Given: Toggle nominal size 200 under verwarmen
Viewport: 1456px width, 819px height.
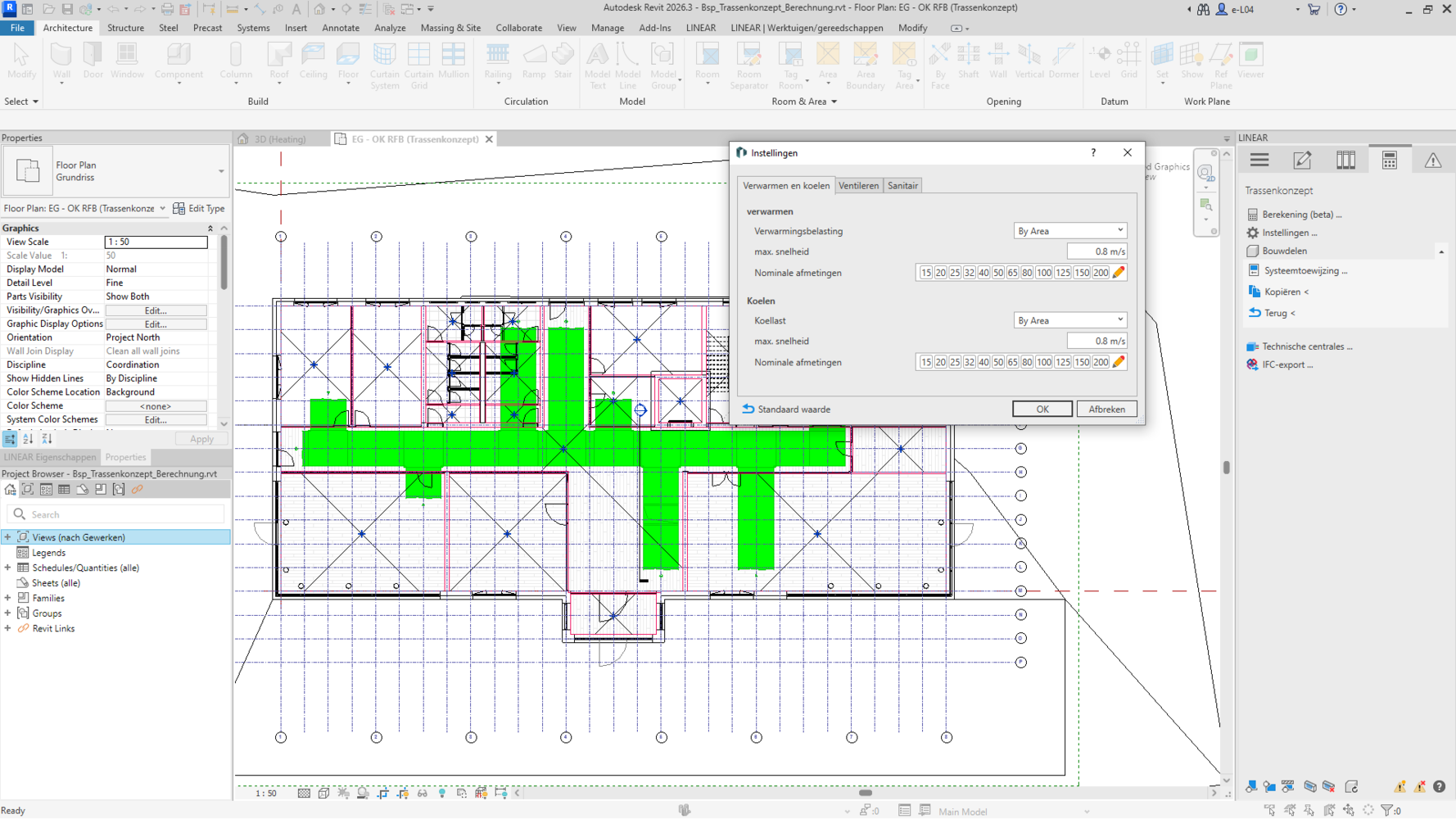Looking at the screenshot, I should tap(1100, 273).
